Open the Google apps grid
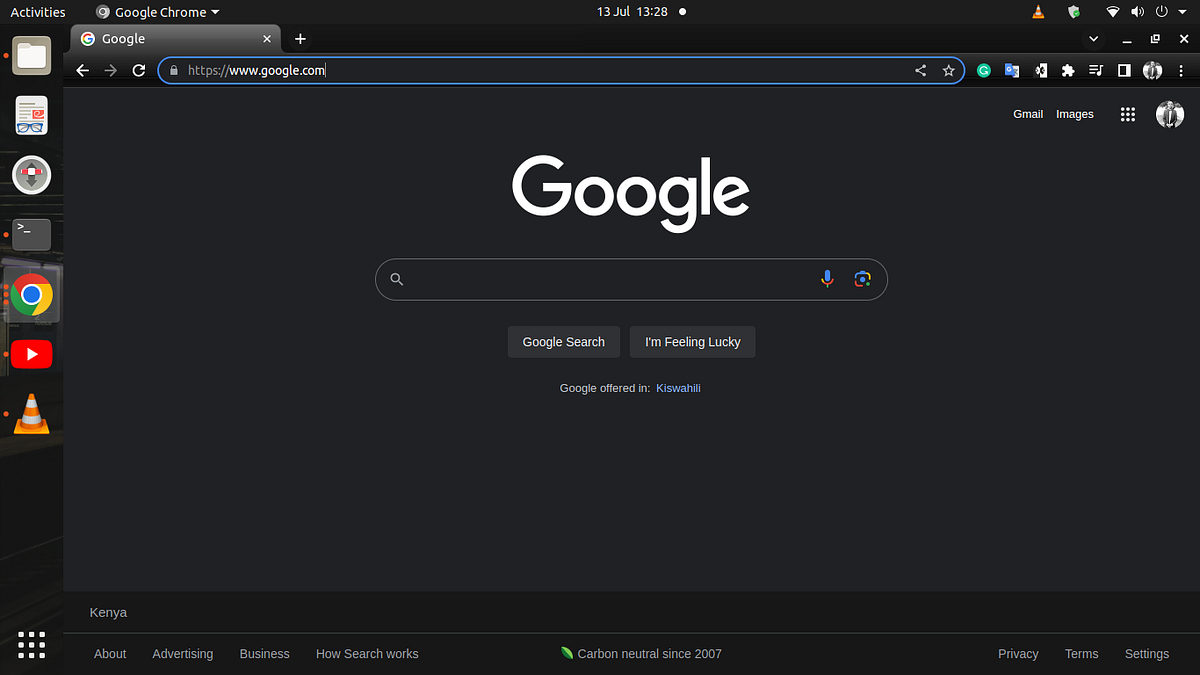The width and height of the screenshot is (1200, 675). point(1127,114)
